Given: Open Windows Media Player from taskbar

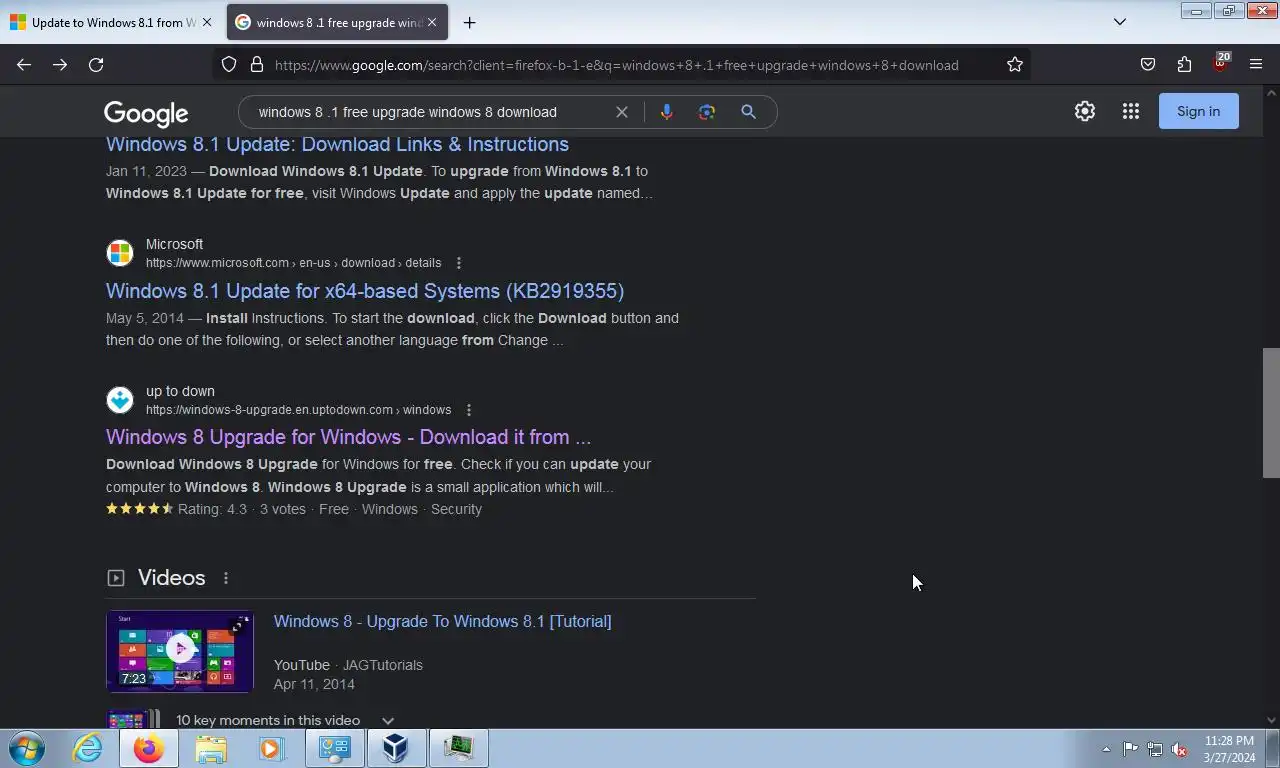Looking at the screenshot, I should [x=272, y=748].
